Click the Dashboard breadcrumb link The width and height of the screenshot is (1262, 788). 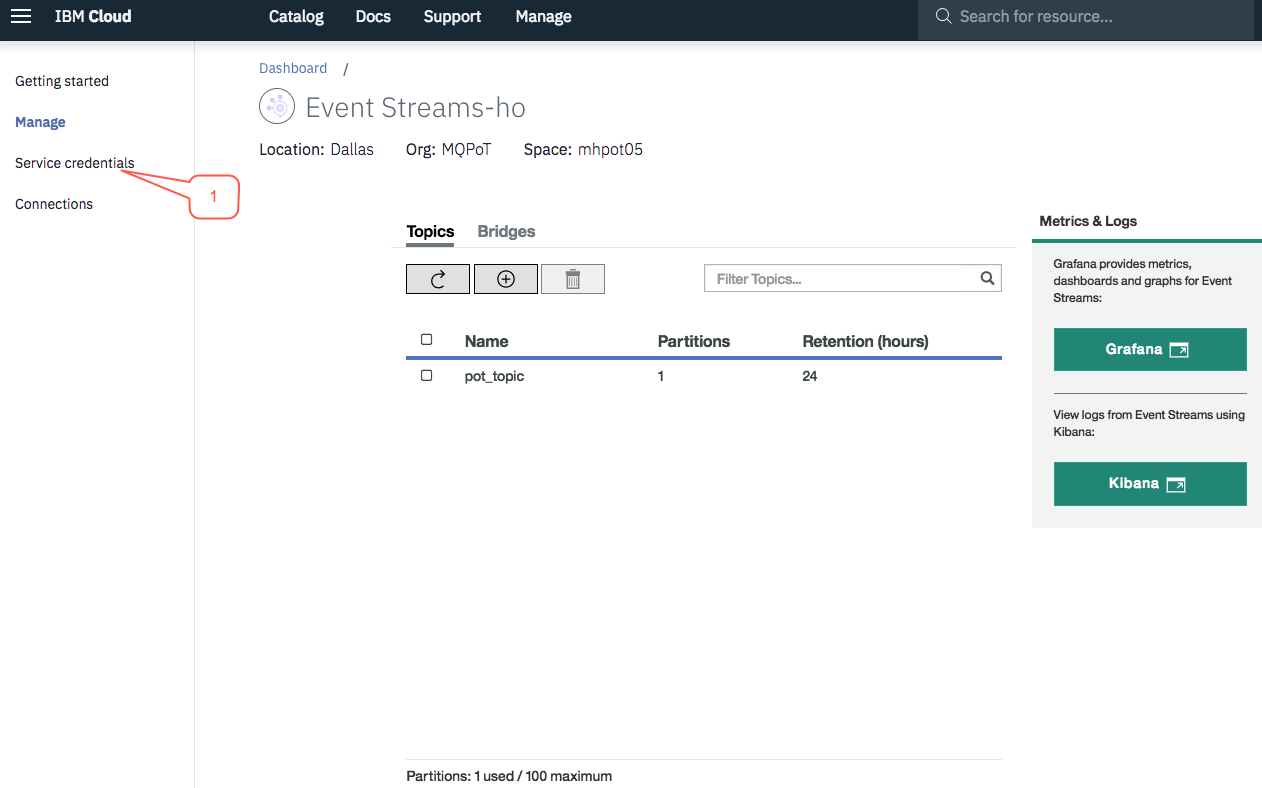pos(293,68)
